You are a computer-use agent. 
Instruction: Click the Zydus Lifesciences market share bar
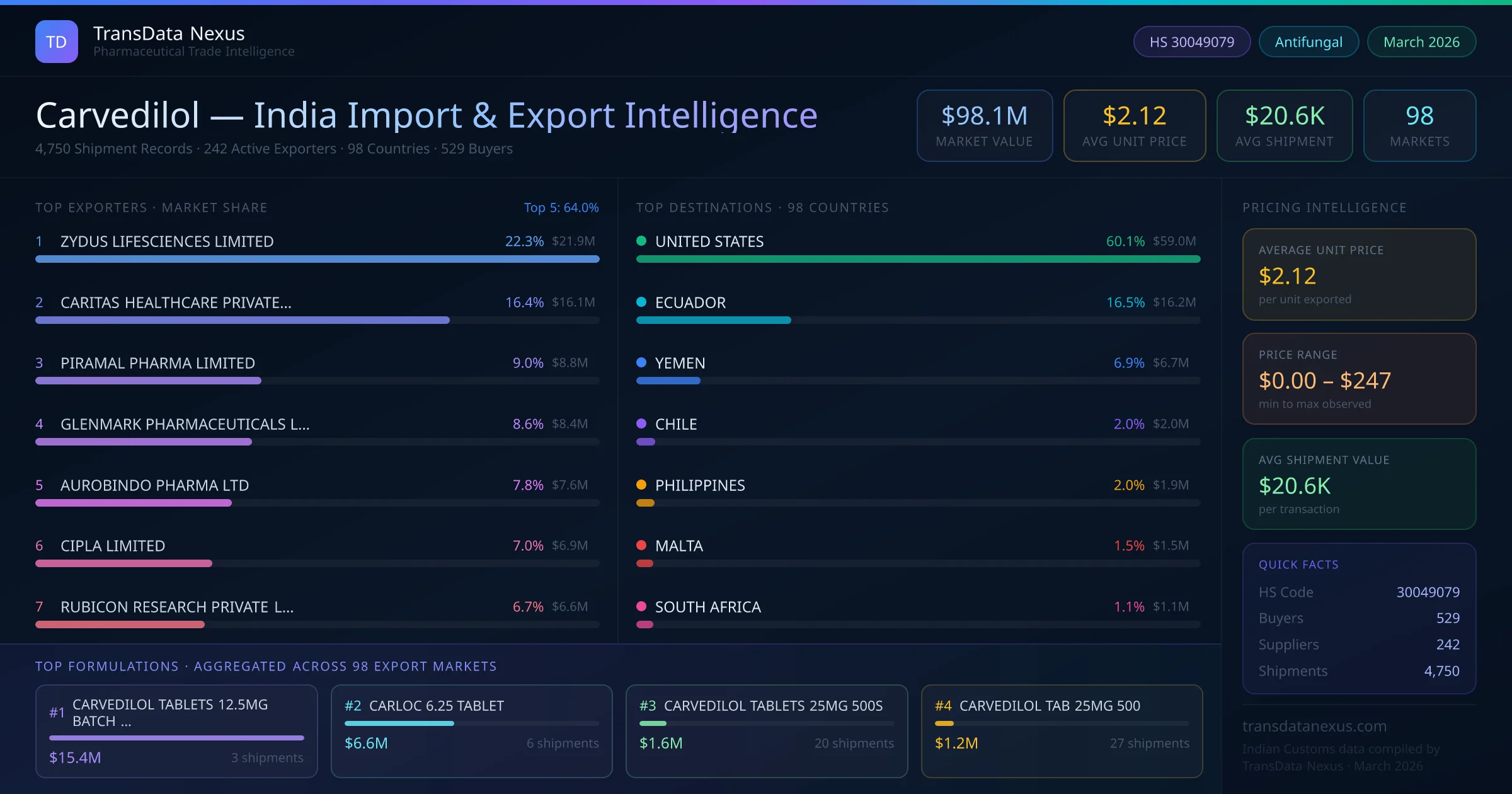pos(317,259)
